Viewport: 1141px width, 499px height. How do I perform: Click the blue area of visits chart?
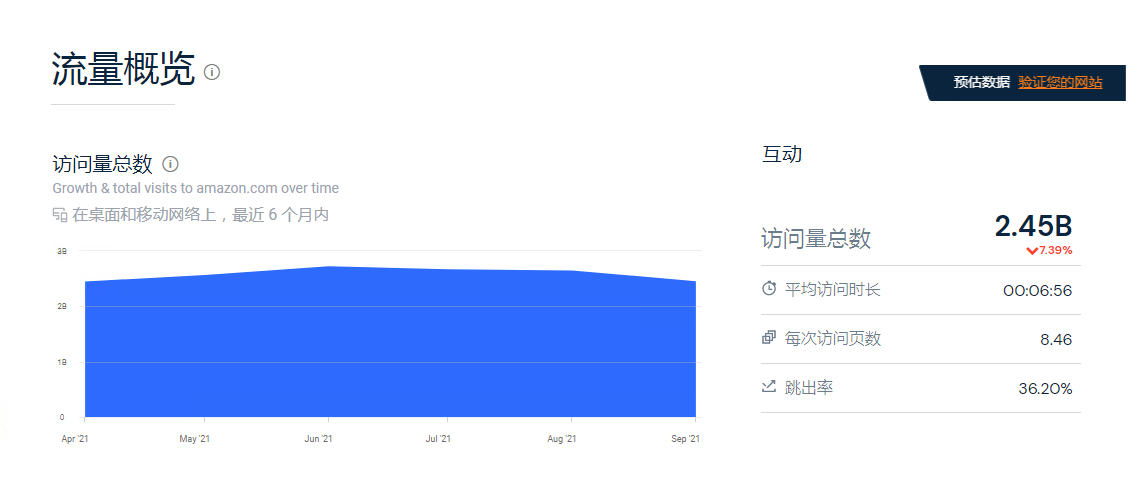pos(390,349)
